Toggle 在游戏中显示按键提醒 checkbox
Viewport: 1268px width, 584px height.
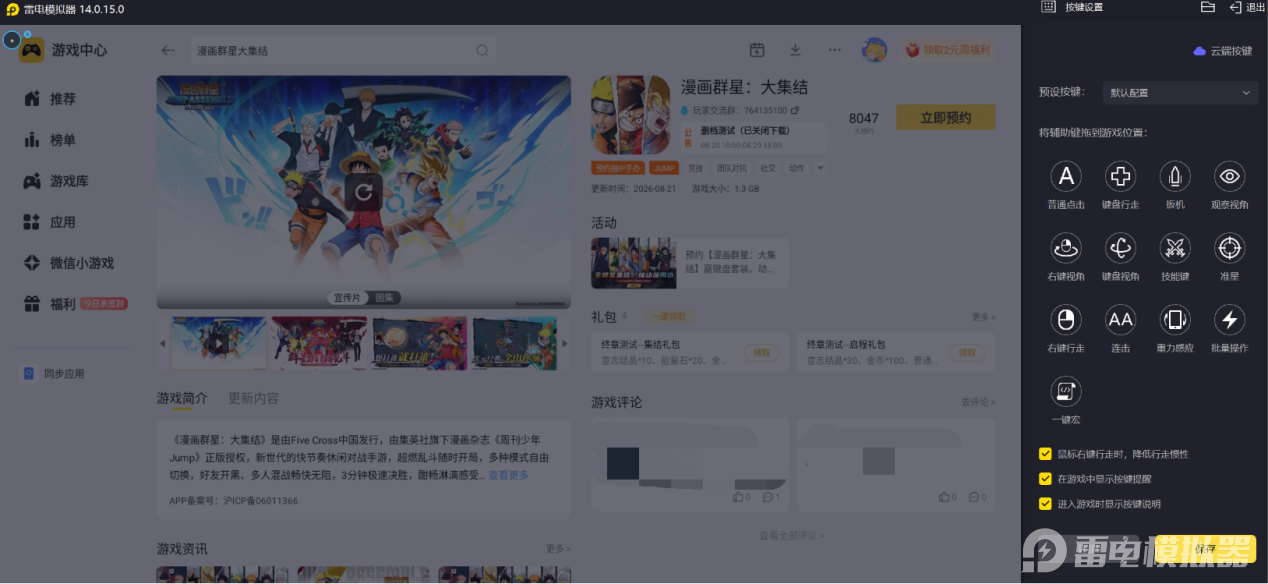pyautogui.click(x=1046, y=478)
